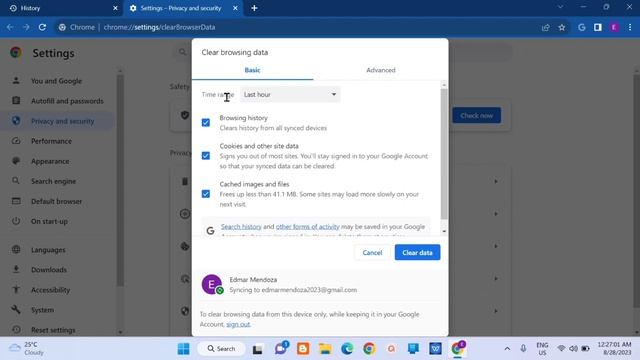Click the settings sidebar scrollbar

click(120, 180)
